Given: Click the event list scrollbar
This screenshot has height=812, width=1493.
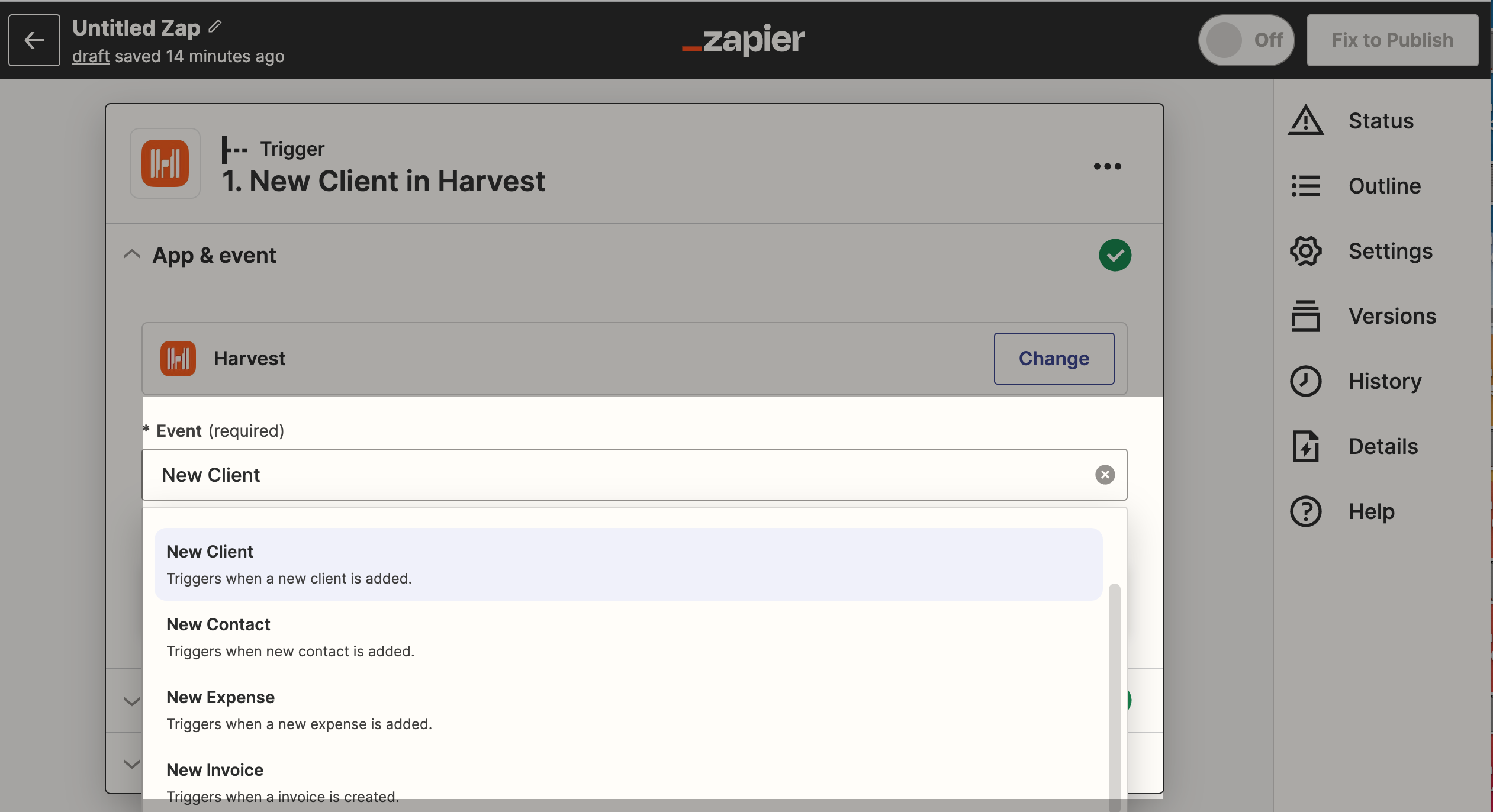Looking at the screenshot, I should (x=1114, y=696).
